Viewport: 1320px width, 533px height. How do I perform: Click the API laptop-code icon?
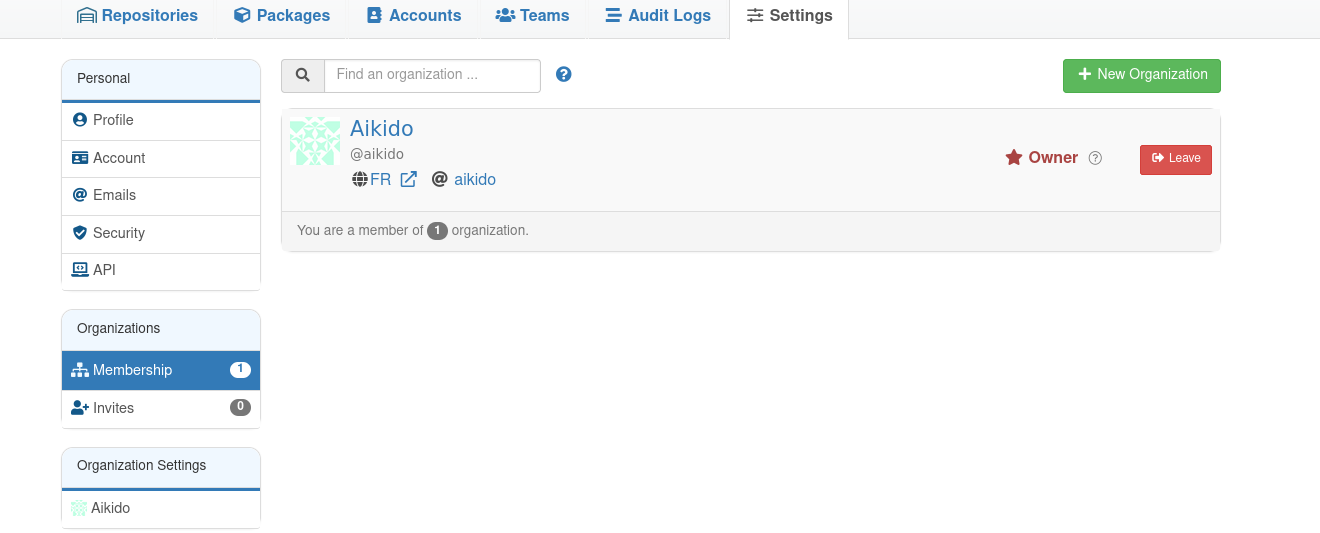tap(80, 270)
